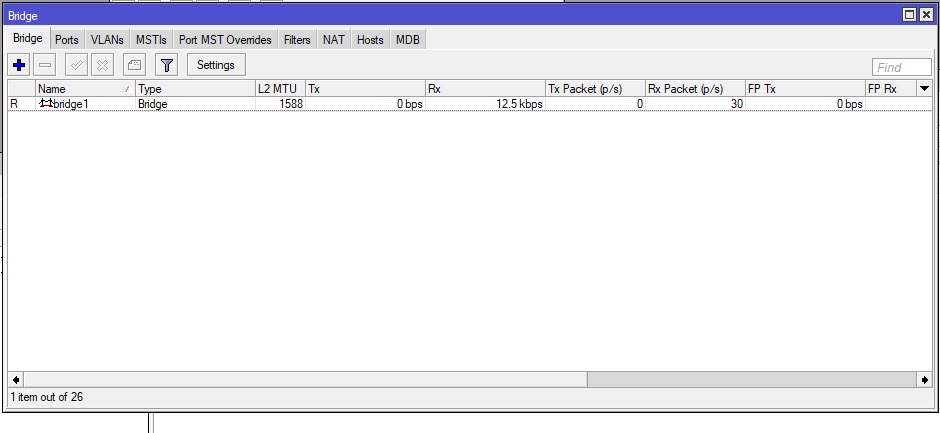Screen dimensions: 940x433
Task: Sort by the L2 MTU column header
Action: pyautogui.click(x=281, y=89)
